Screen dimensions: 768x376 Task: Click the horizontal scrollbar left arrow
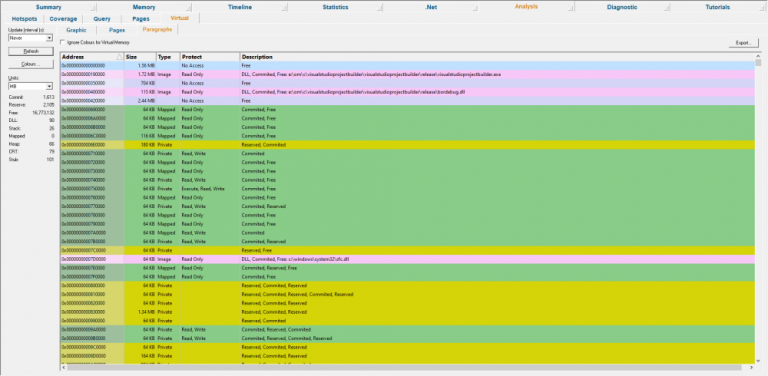(63, 367)
